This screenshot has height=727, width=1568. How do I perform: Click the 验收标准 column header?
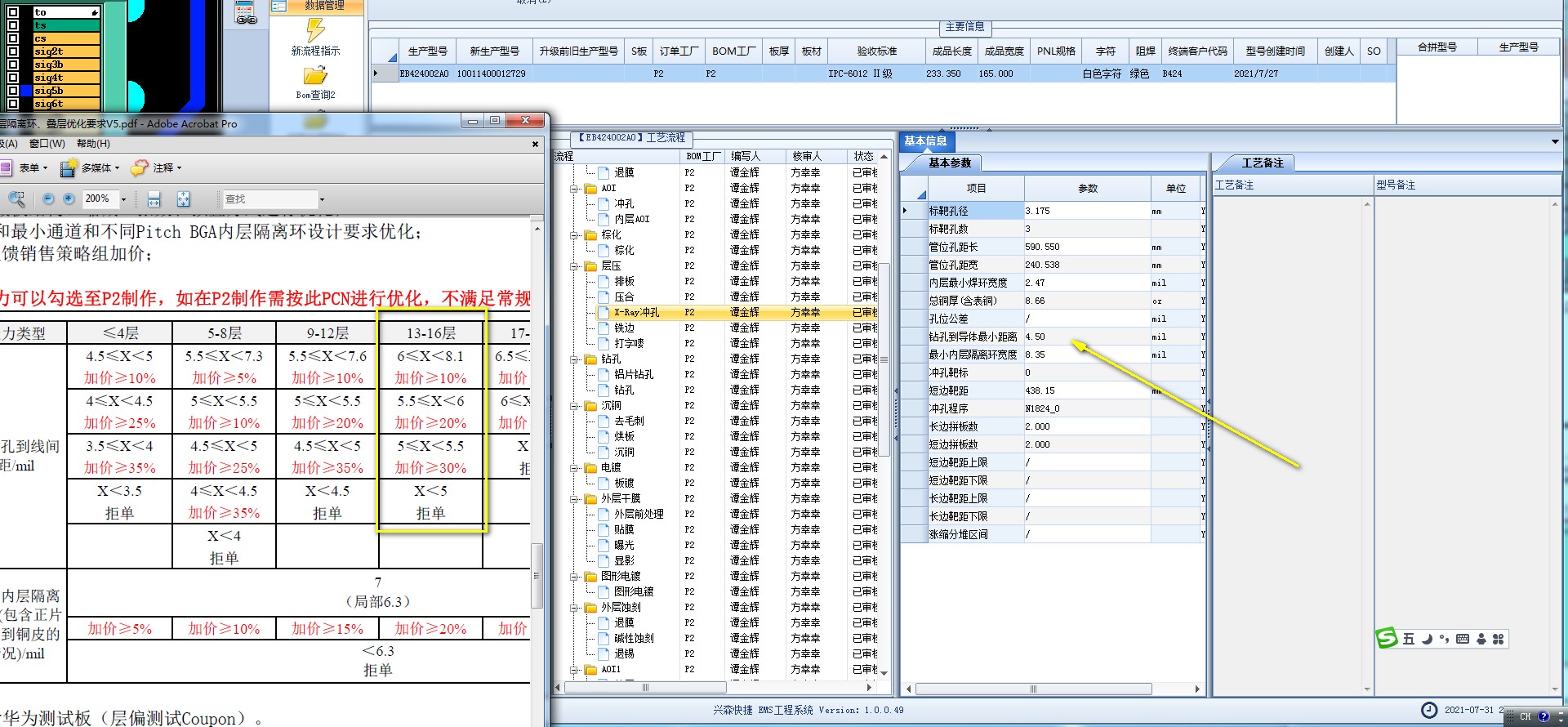point(876,51)
